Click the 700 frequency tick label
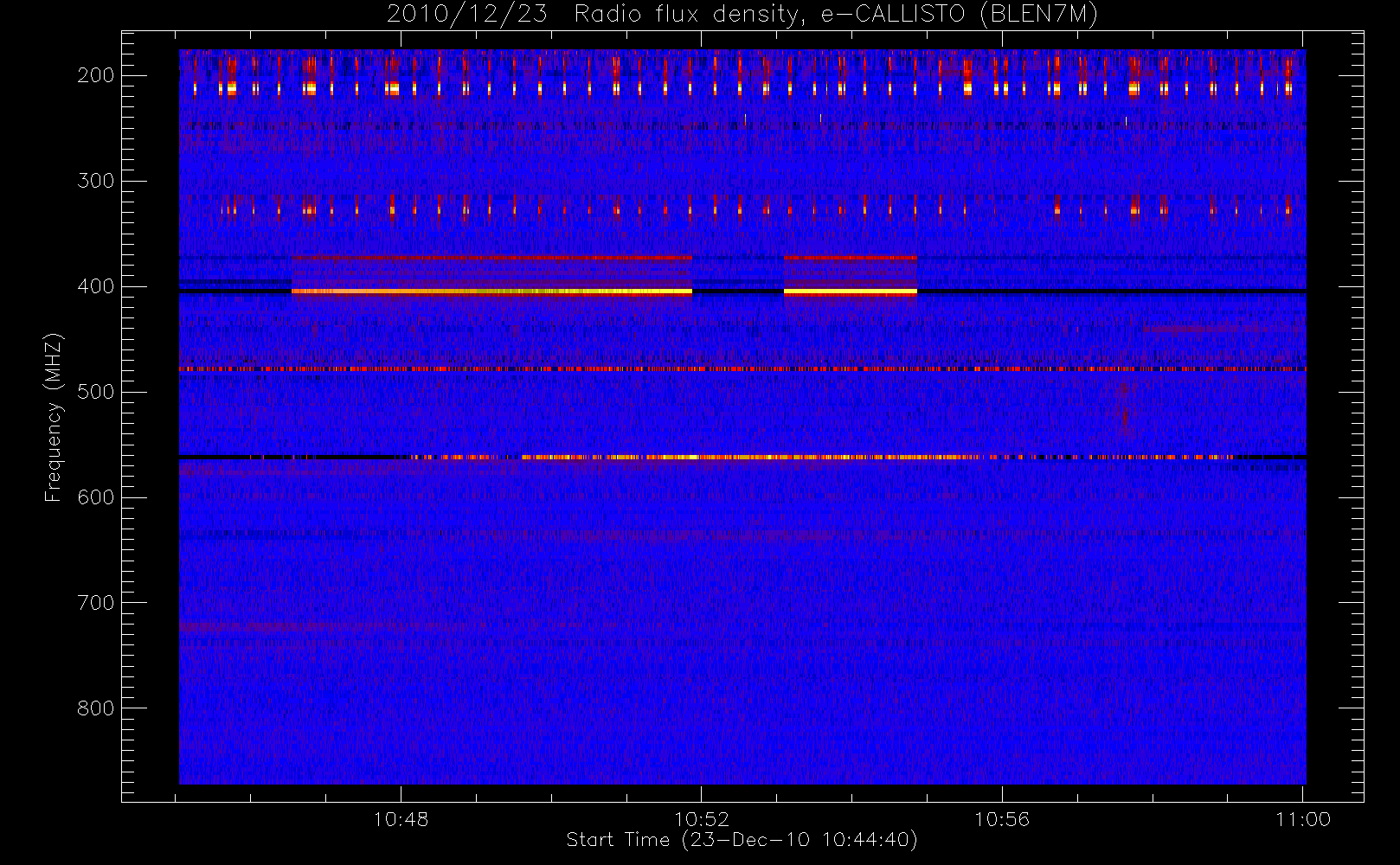1400x865 pixels. click(95, 603)
